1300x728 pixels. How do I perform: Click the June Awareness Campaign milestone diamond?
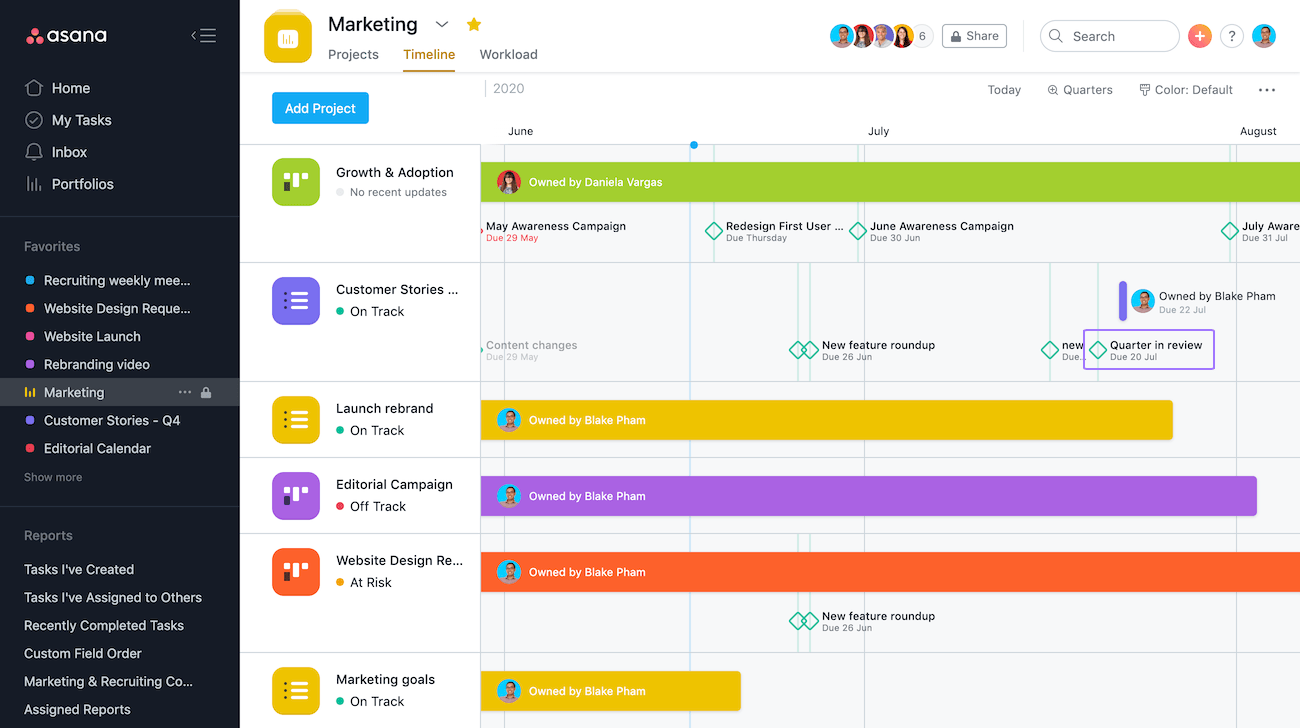[858, 231]
